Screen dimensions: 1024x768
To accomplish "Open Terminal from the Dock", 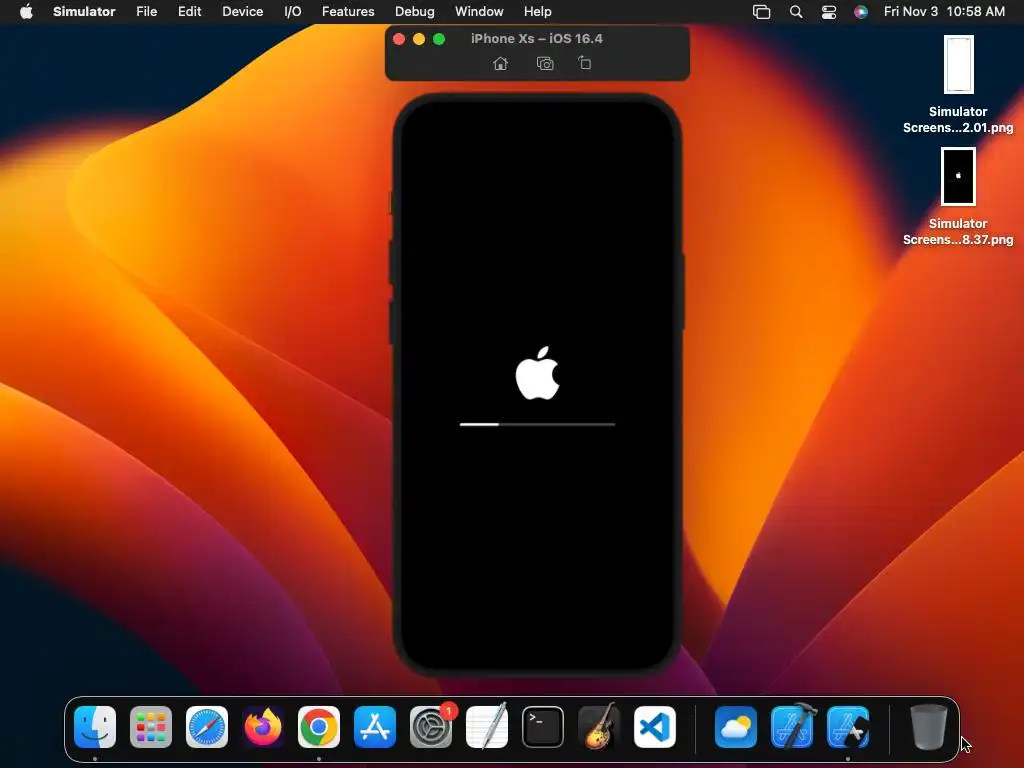I will pos(543,727).
